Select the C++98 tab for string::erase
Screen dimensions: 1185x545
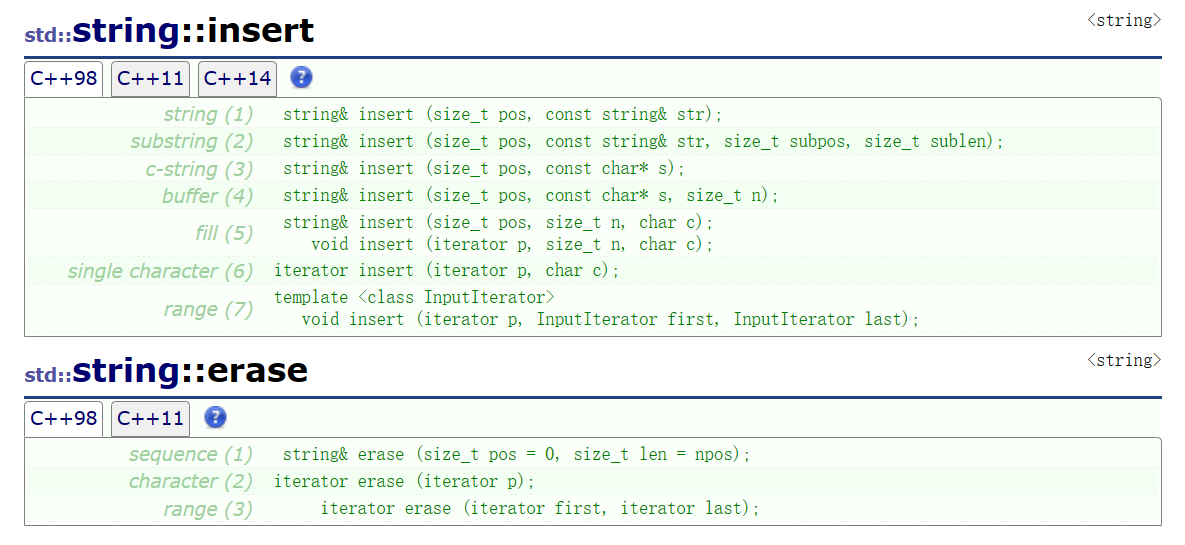click(x=64, y=418)
